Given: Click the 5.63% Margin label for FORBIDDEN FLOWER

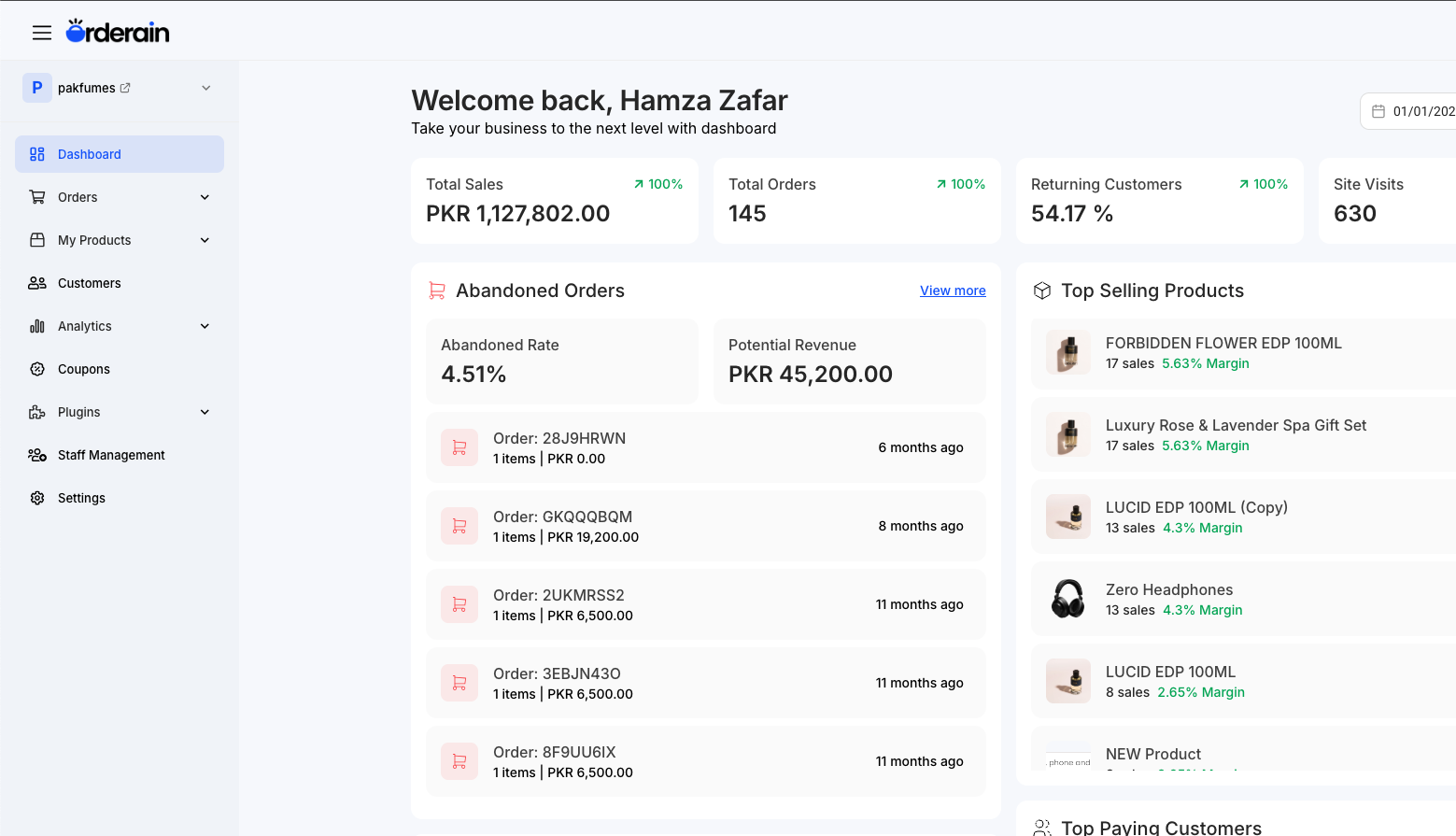Looking at the screenshot, I should [1205, 363].
